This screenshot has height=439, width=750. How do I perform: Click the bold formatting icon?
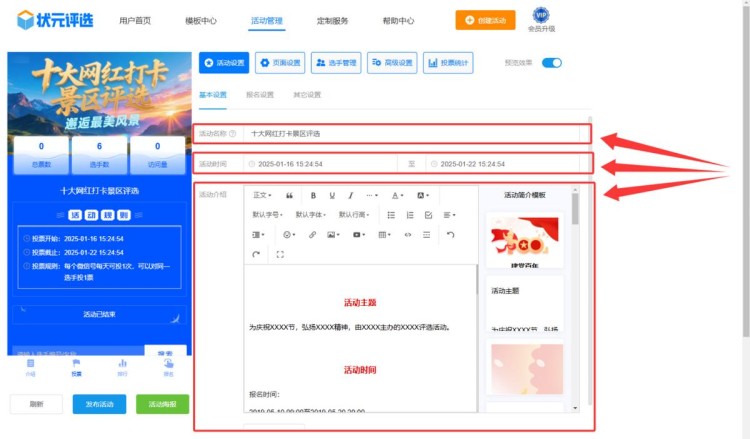click(x=313, y=195)
